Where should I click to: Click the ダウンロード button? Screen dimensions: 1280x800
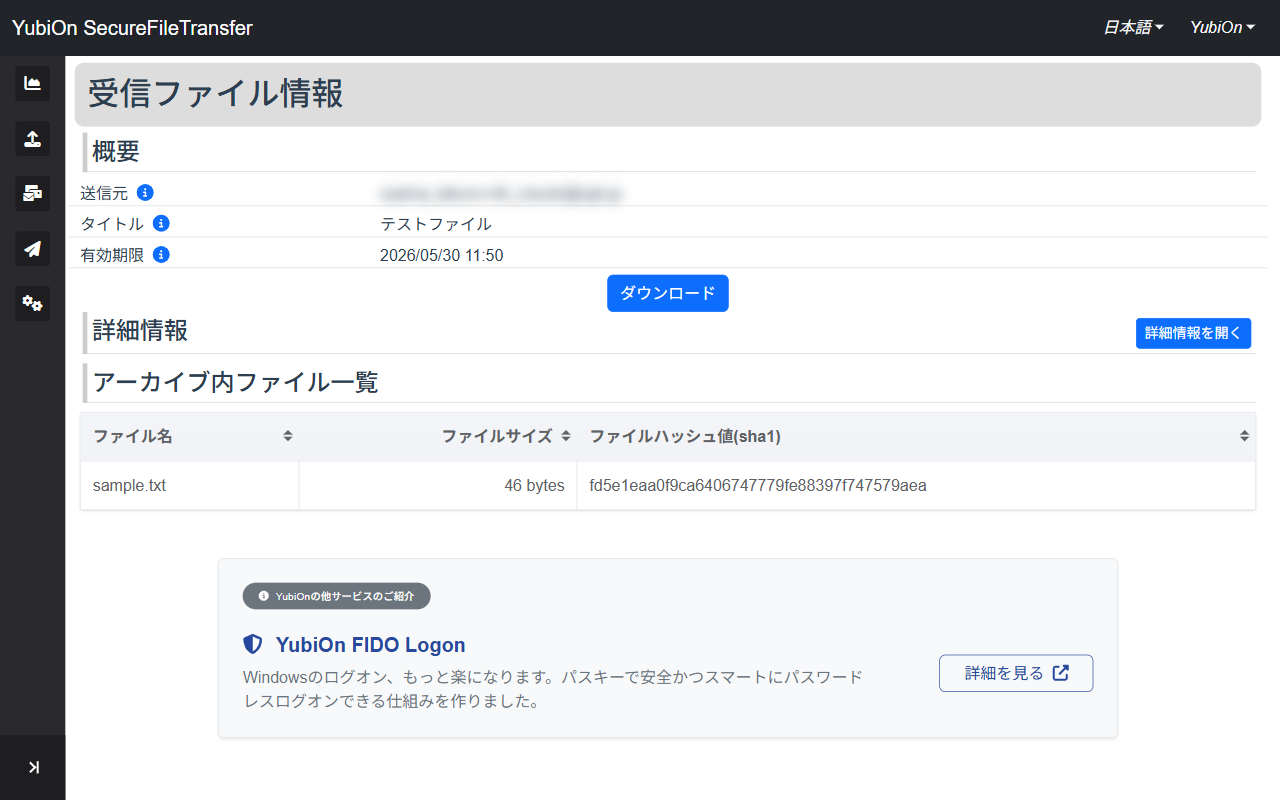pos(668,293)
